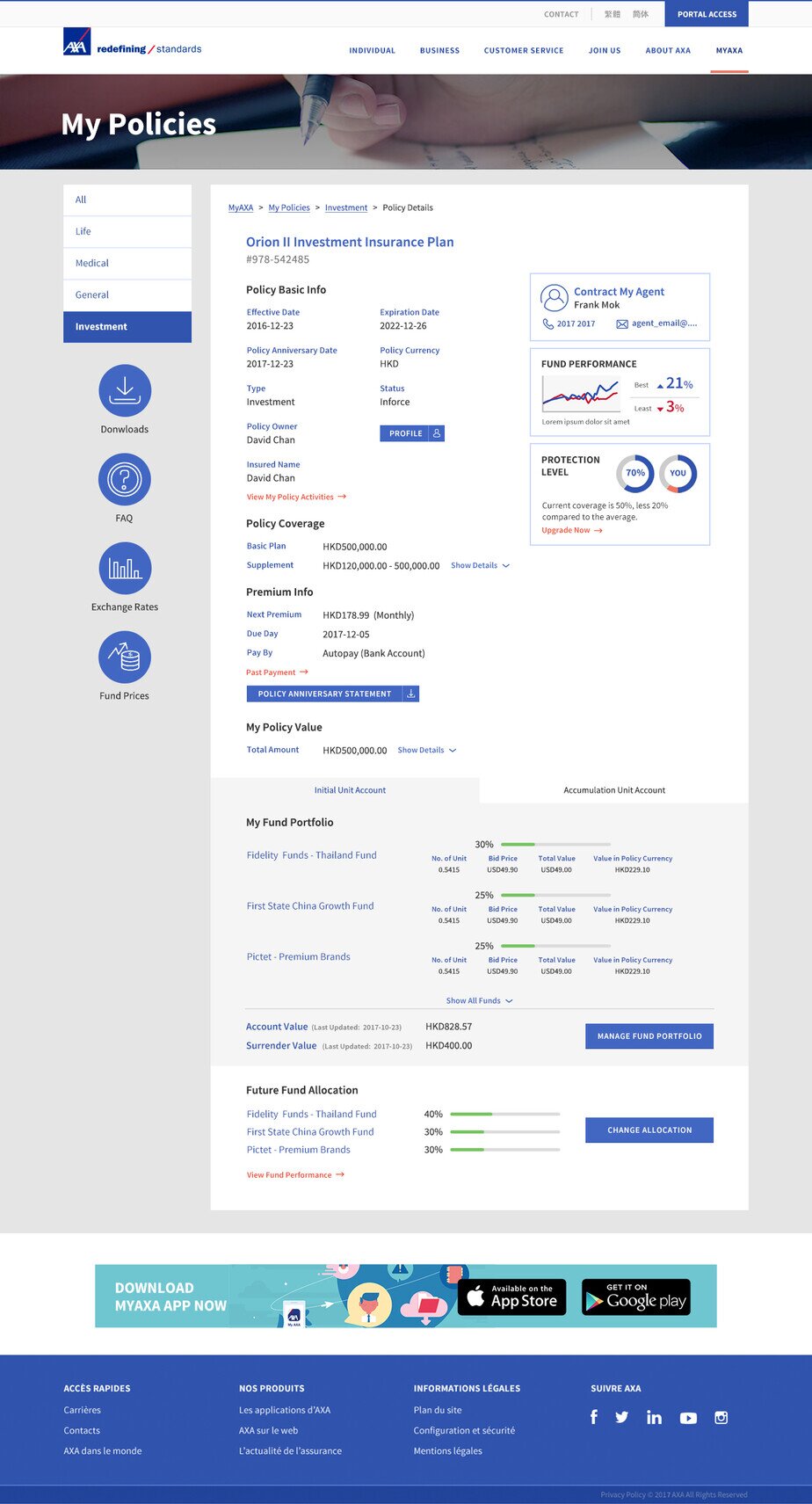The height and width of the screenshot is (1504, 812).
Task: Click My Policies breadcrumb link
Action: (289, 207)
